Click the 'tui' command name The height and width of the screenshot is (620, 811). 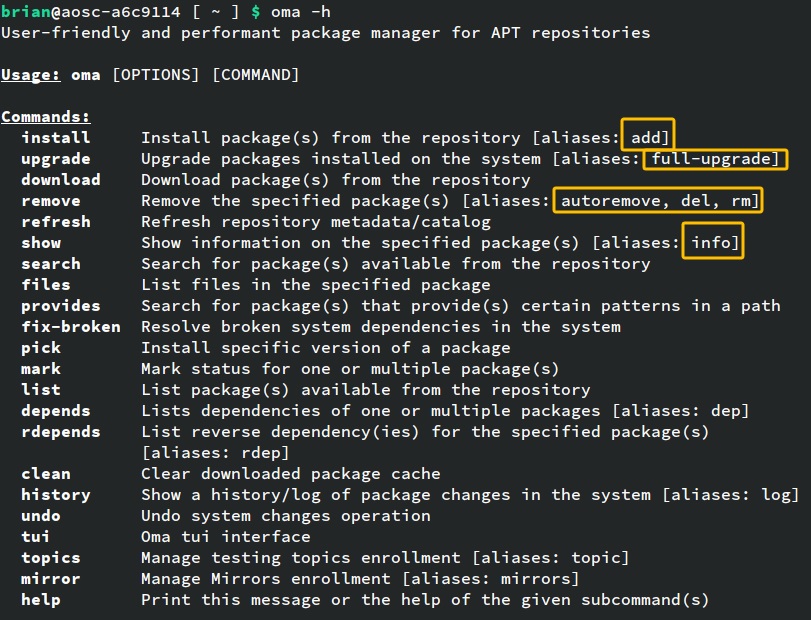point(36,537)
